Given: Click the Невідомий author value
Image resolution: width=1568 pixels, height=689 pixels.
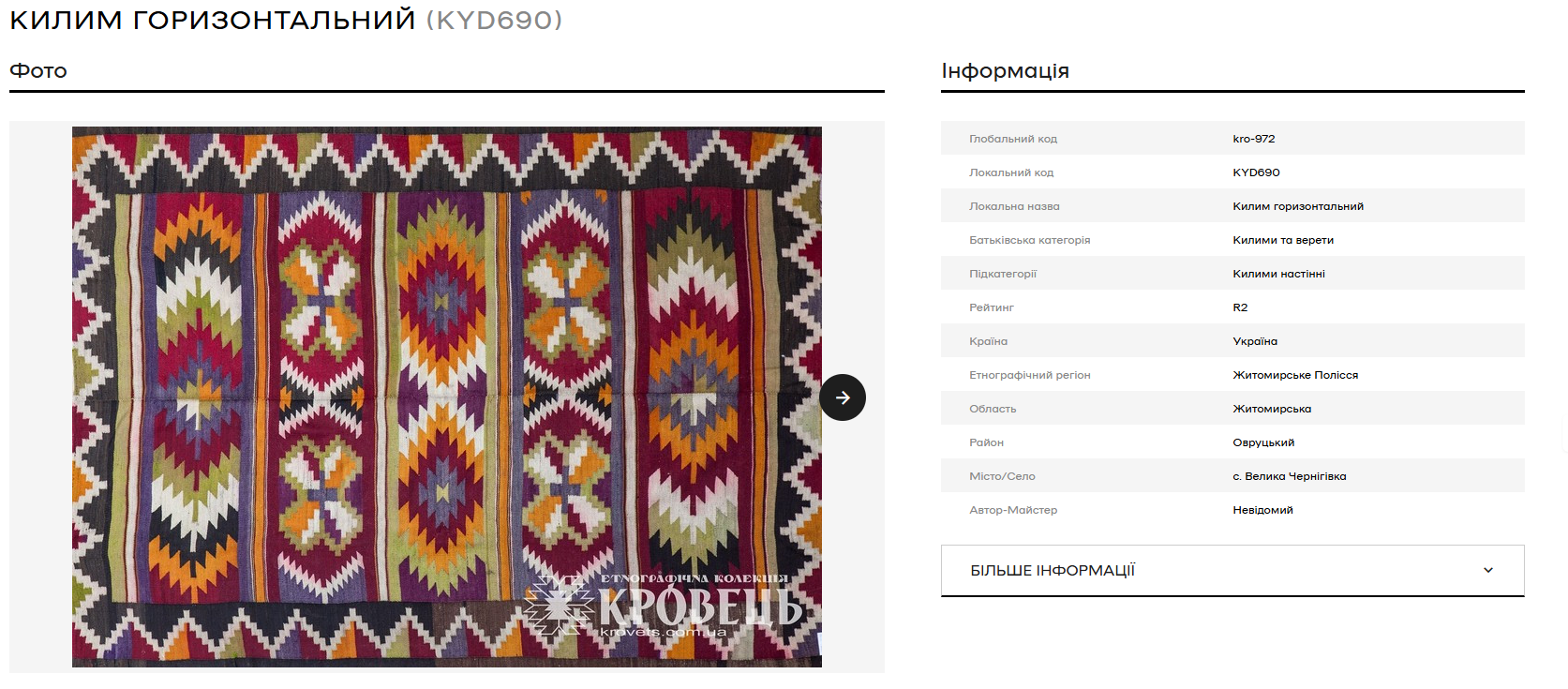Looking at the screenshot, I should click(x=1262, y=510).
